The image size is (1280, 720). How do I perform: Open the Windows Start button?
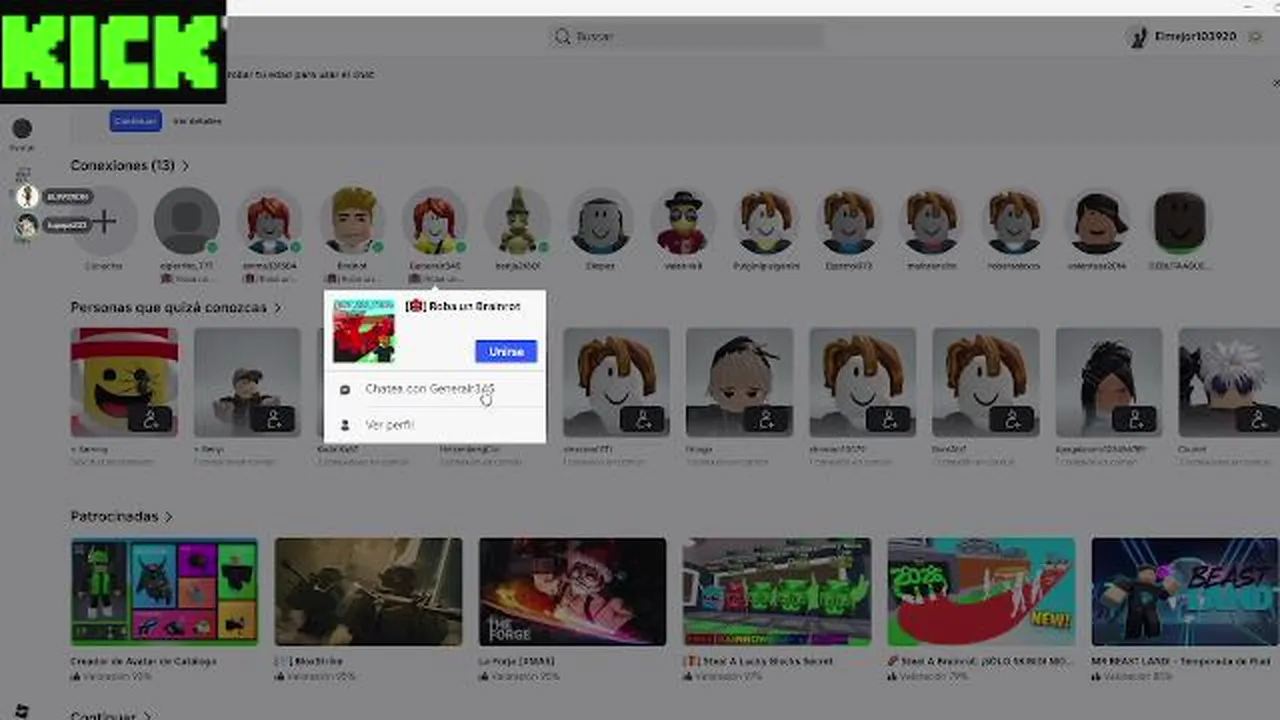pyautogui.click(x=22, y=711)
